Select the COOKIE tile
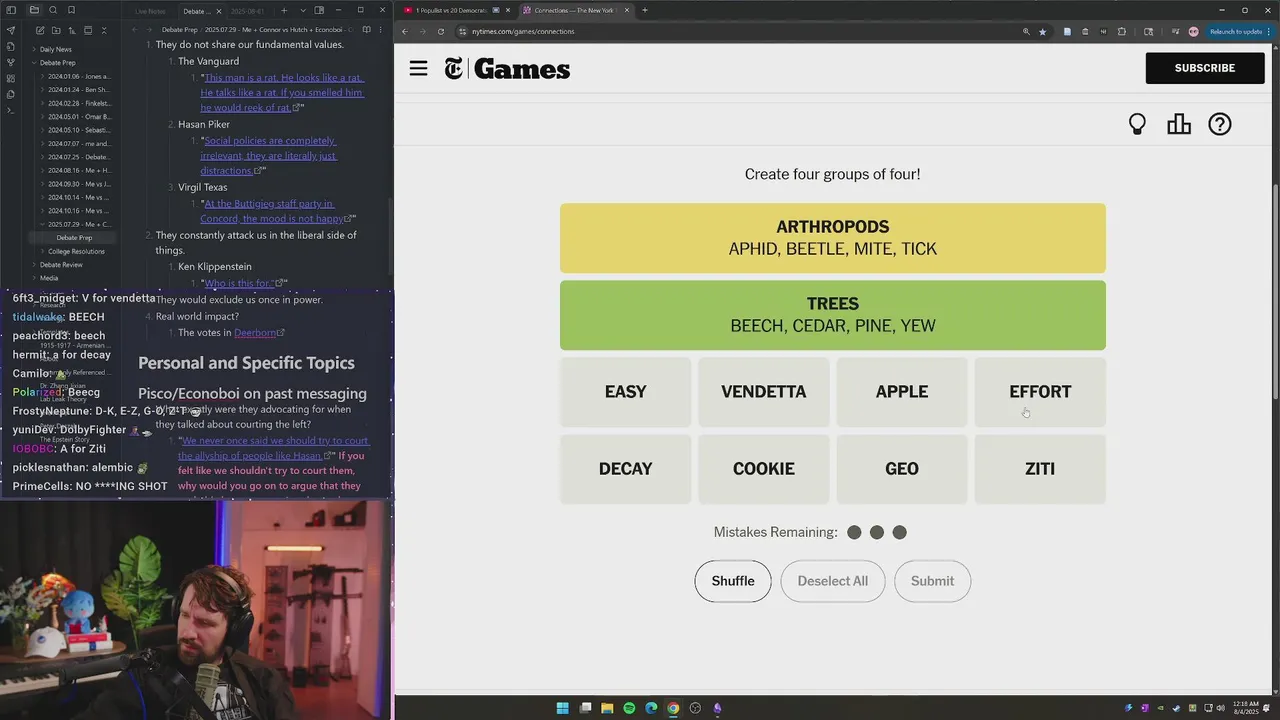This screenshot has height=720, width=1280. [764, 469]
